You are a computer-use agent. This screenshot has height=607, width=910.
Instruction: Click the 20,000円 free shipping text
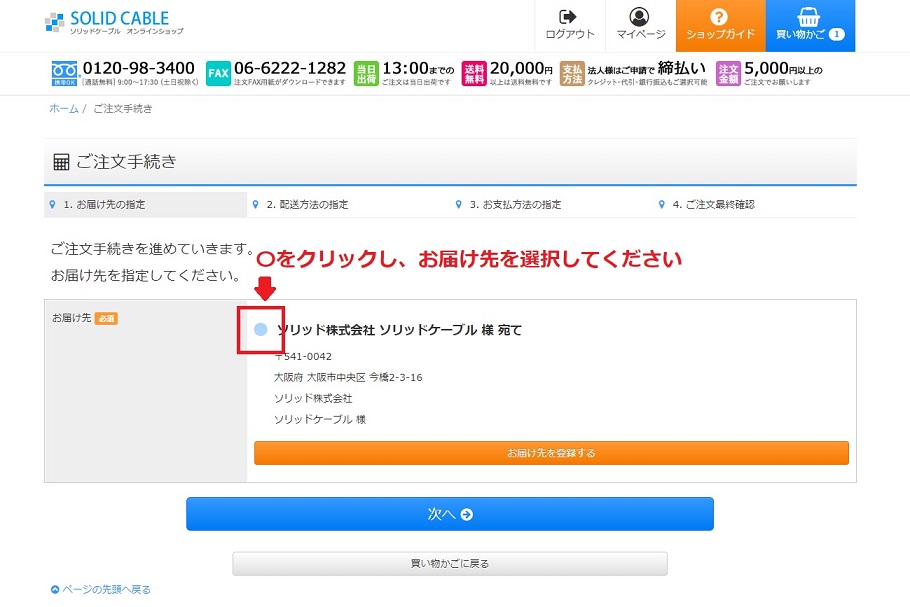(521, 68)
